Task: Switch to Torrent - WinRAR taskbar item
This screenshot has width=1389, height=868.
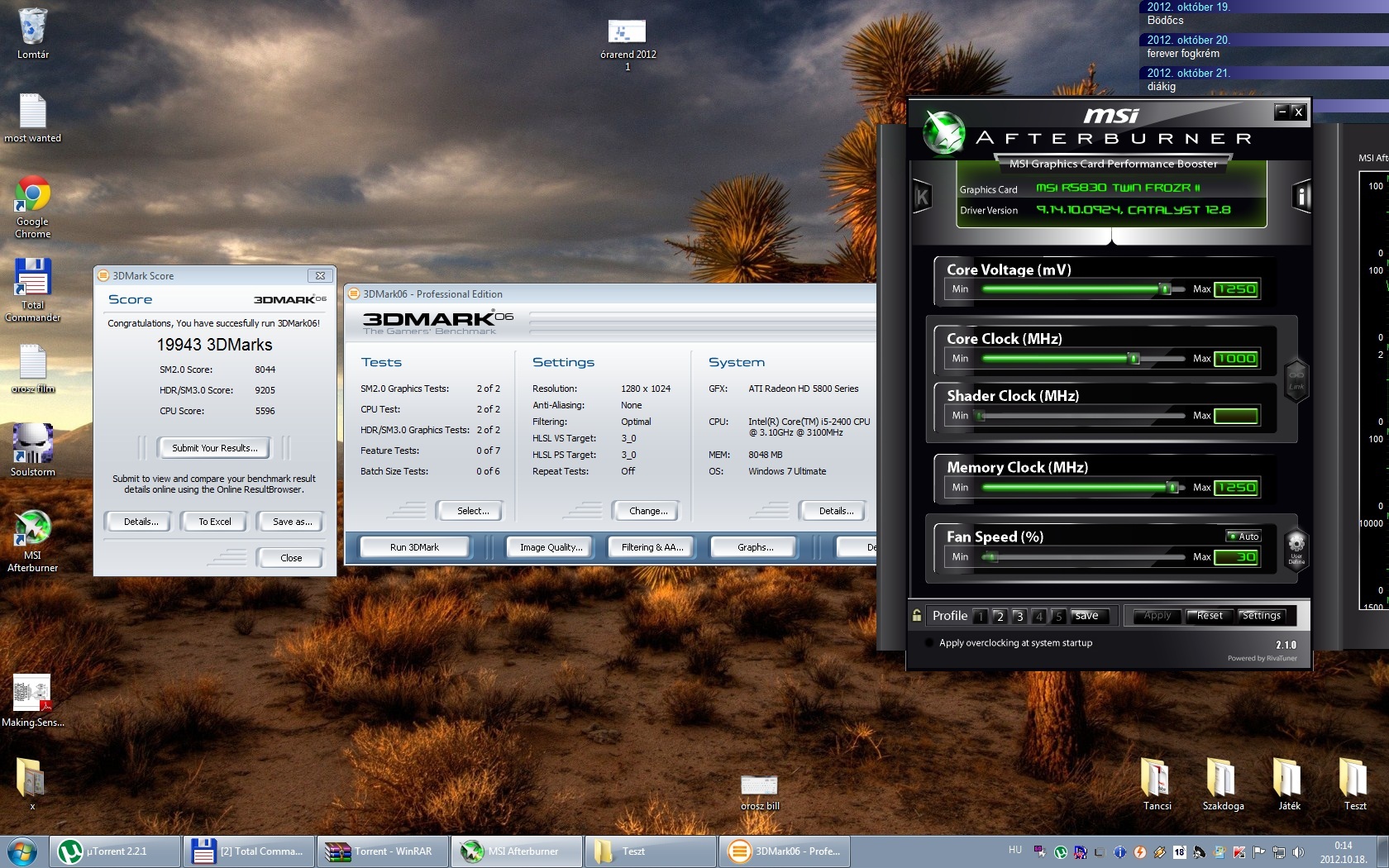Action: 383,851
